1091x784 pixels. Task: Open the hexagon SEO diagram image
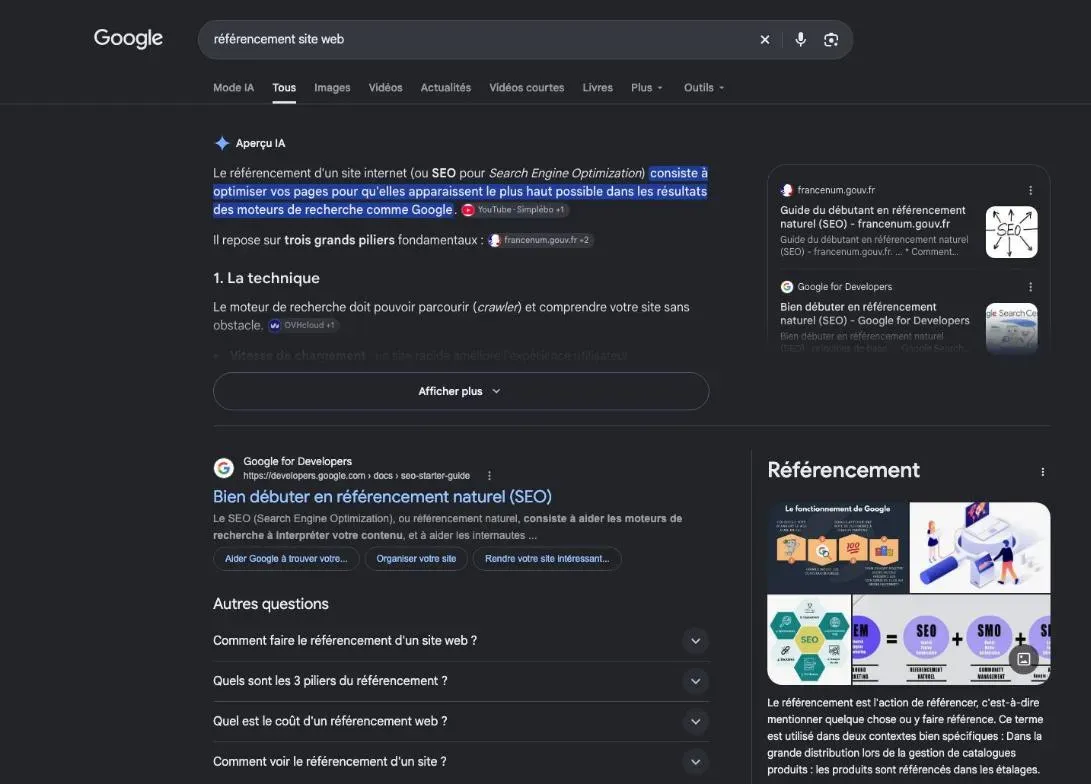click(809, 640)
